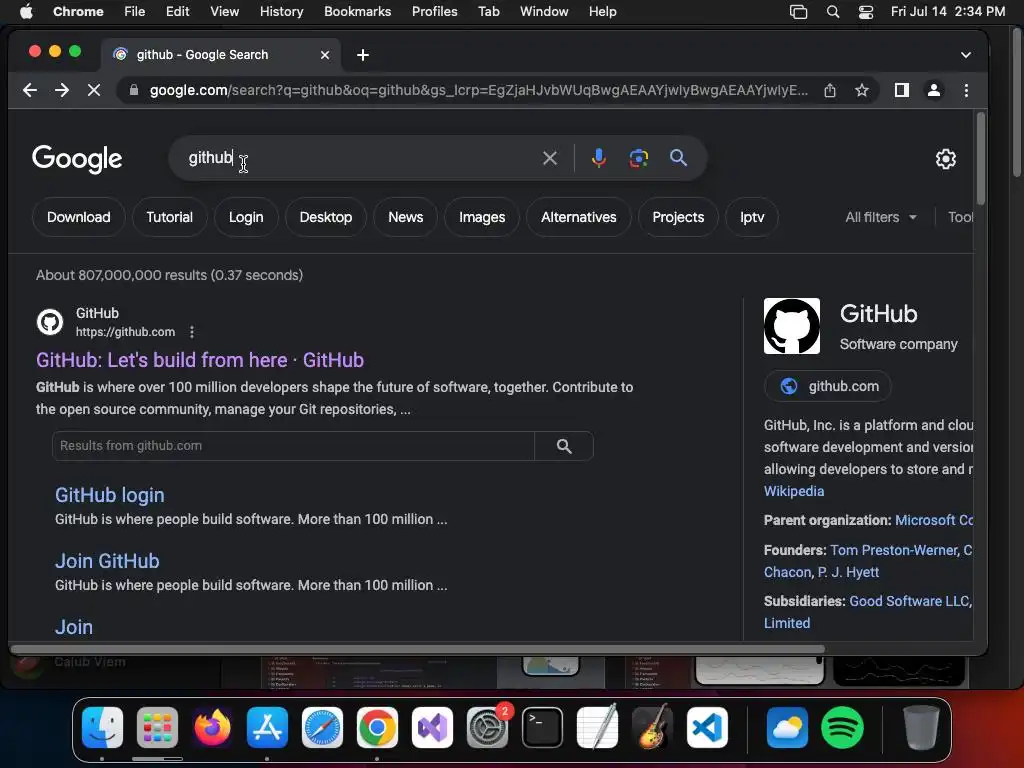The image size is (1024, 768).
Task: Open the History menu
Action: click(281, 12)
